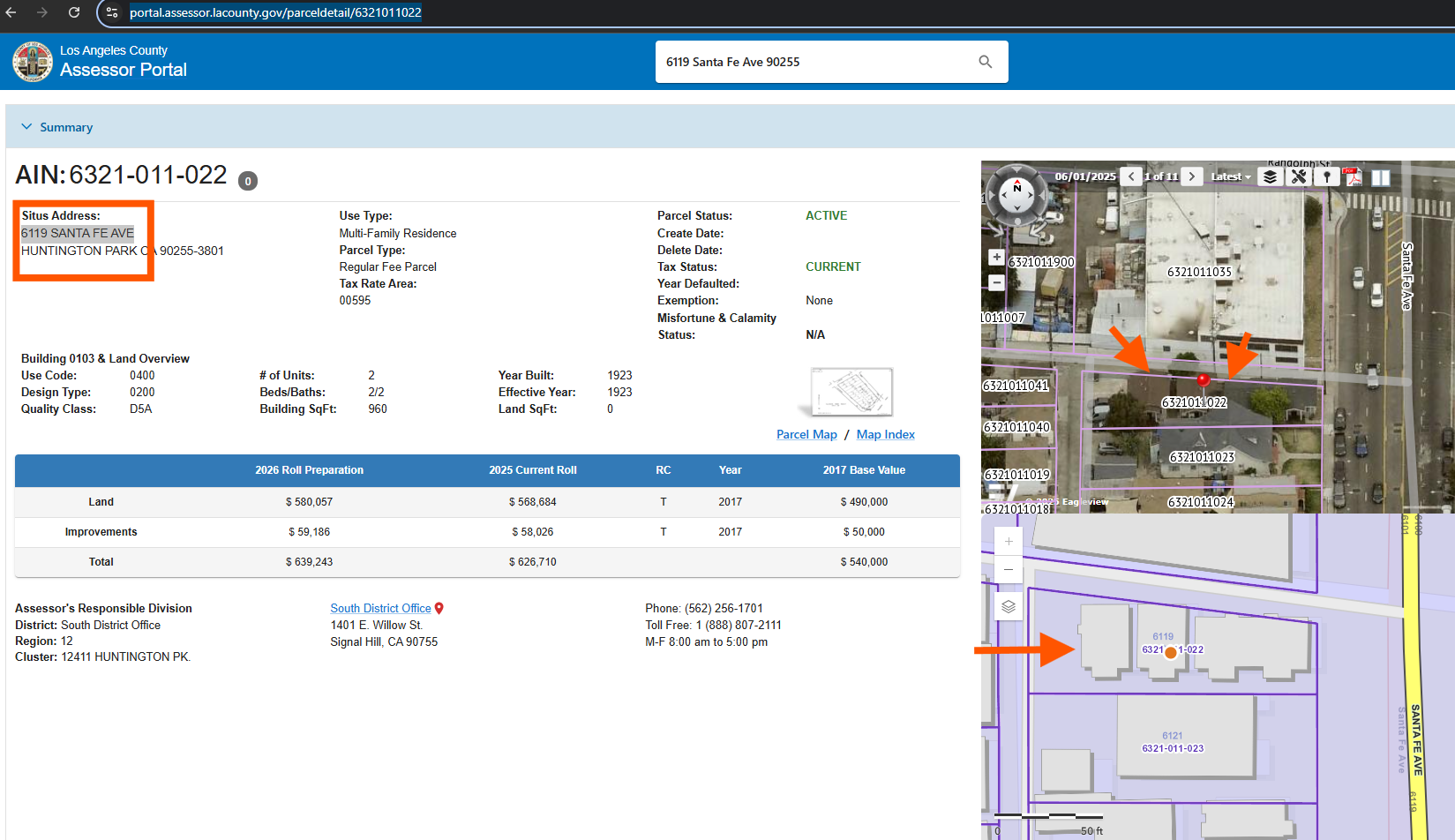Reload the browser page
This screenshot has width=1455, height=840.
click(74, 12)
